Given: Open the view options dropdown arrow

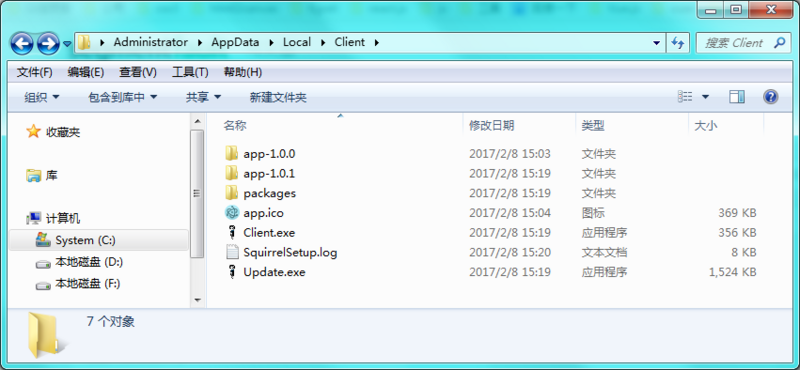Looking at the screenshot, I should pos(706,97).
